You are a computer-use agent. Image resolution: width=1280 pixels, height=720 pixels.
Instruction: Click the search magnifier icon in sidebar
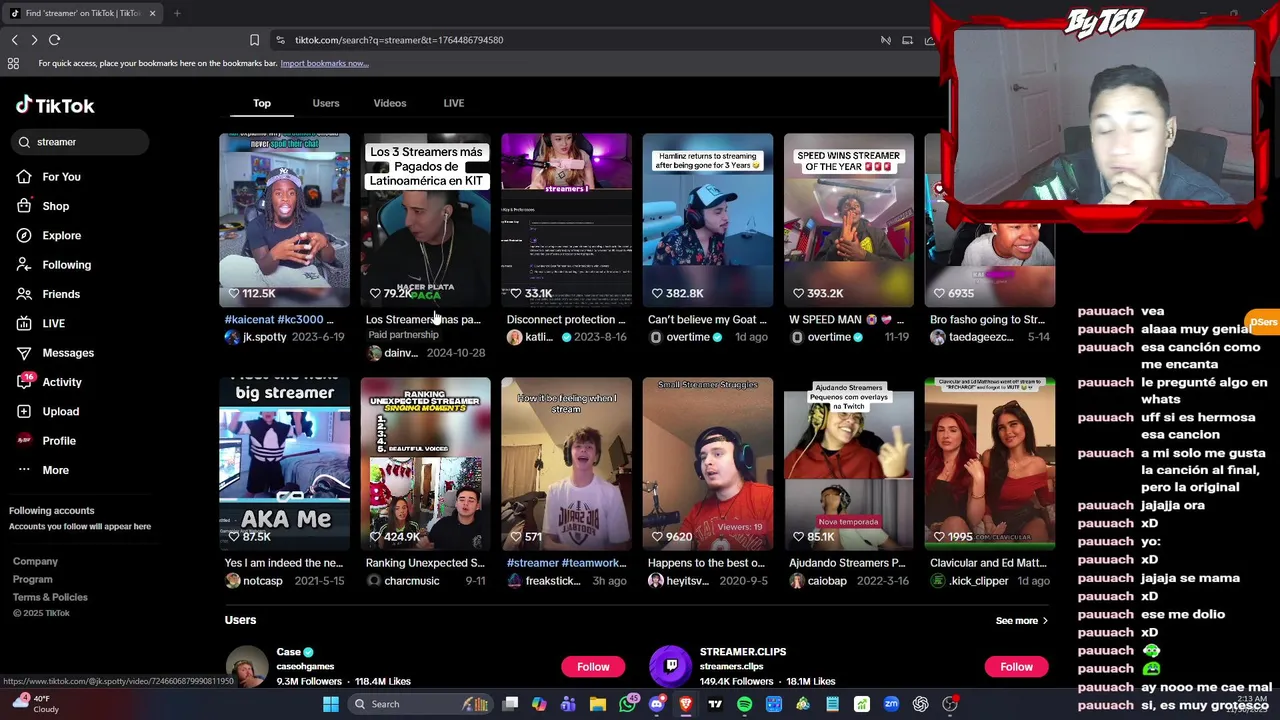[24, 142]
